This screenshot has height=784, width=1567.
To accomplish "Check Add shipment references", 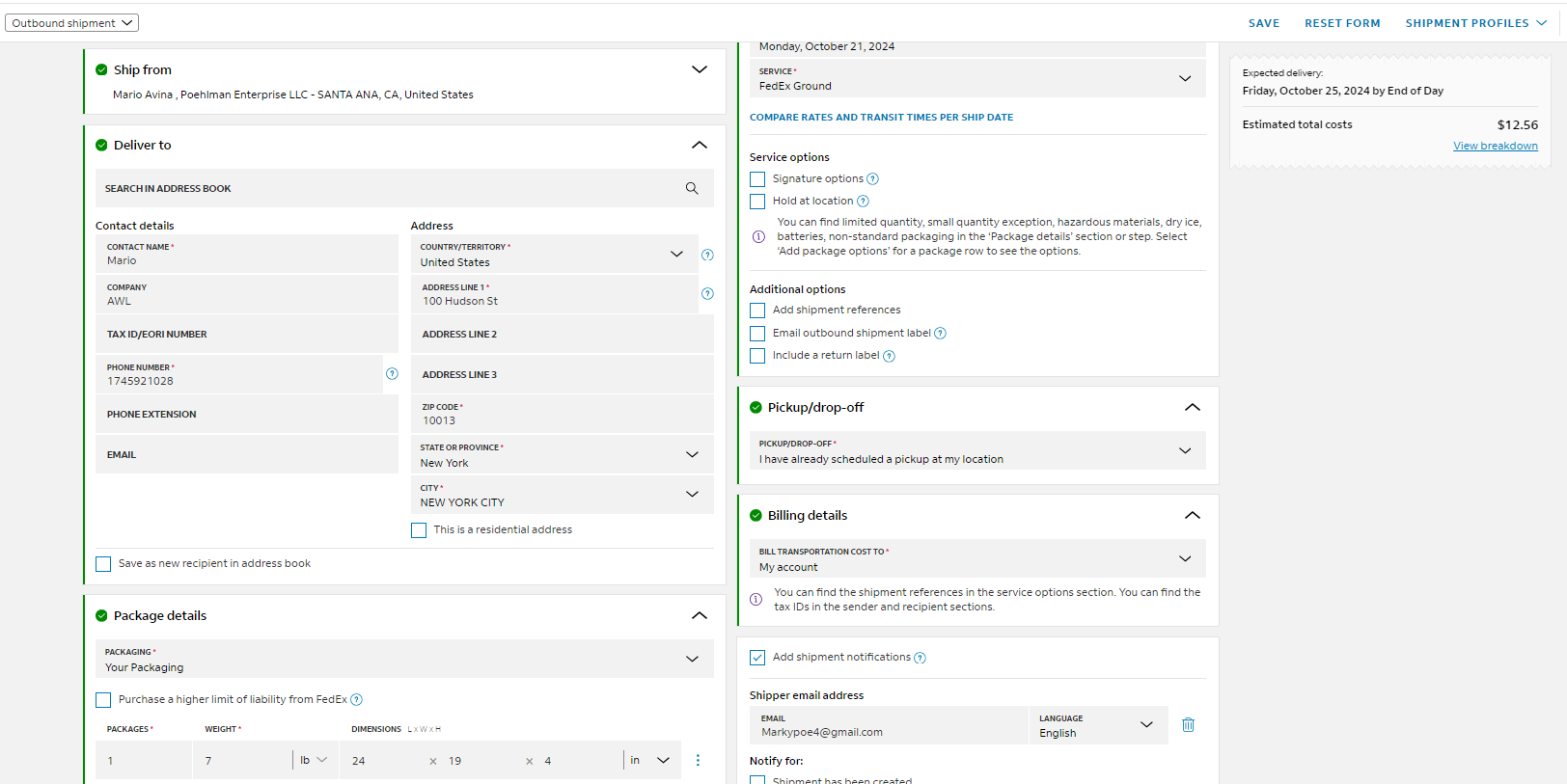I will click(x=757, y=311).
